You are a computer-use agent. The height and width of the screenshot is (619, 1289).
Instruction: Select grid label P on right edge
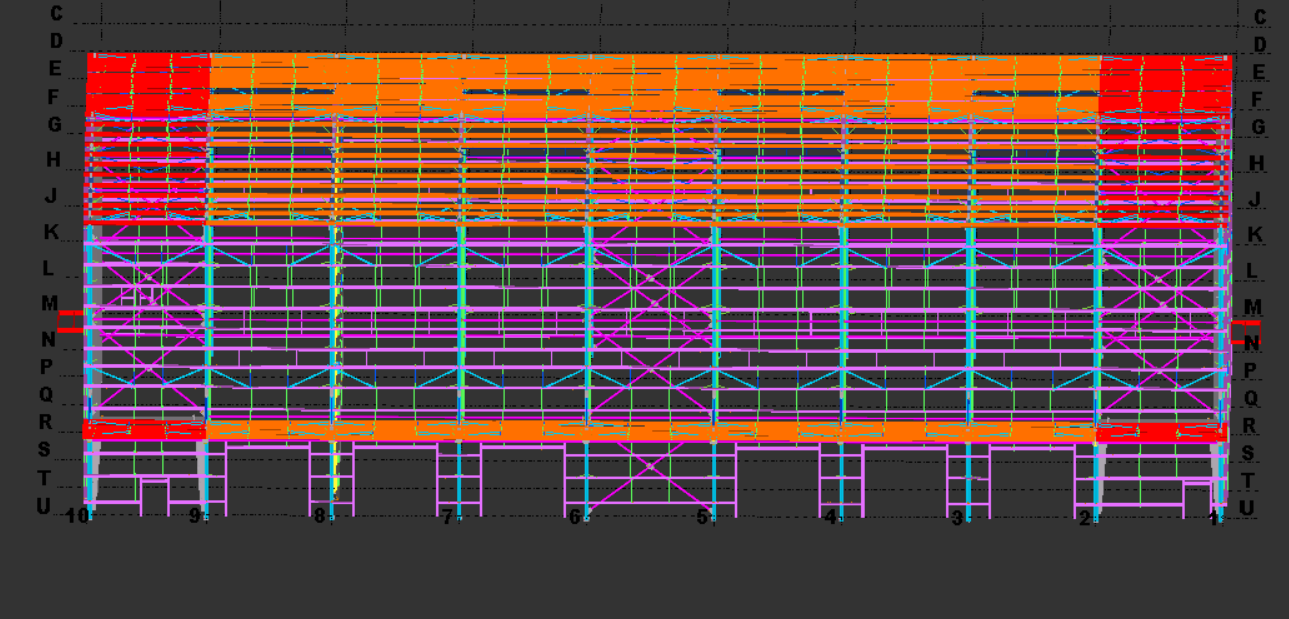pyautogui.click(x=1250, y=370)
